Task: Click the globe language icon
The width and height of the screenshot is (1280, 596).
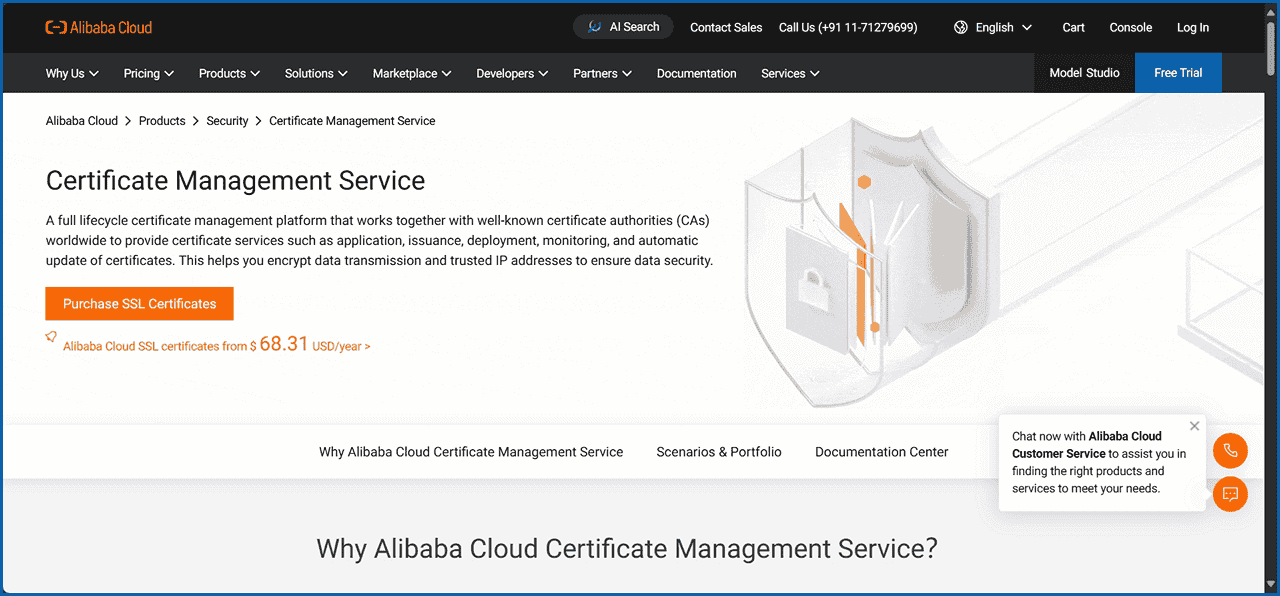Action: click(x=961, y=28)
